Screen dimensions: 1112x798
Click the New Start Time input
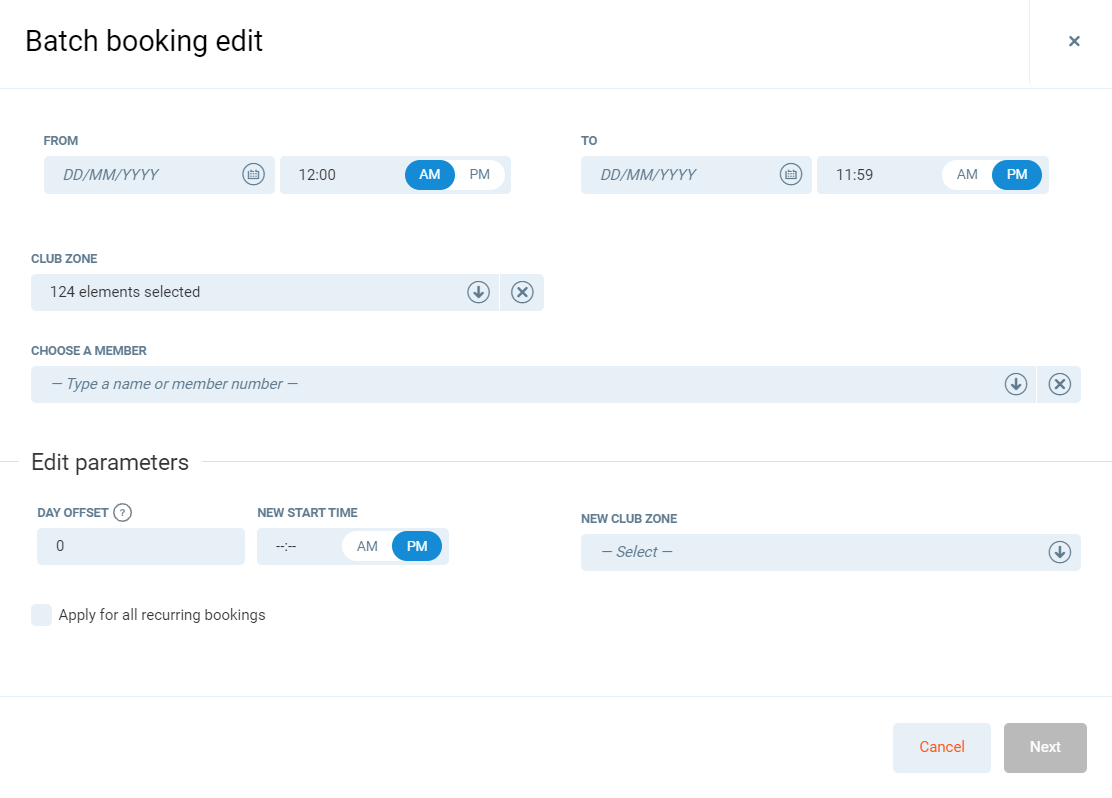[x=295, y=547]
